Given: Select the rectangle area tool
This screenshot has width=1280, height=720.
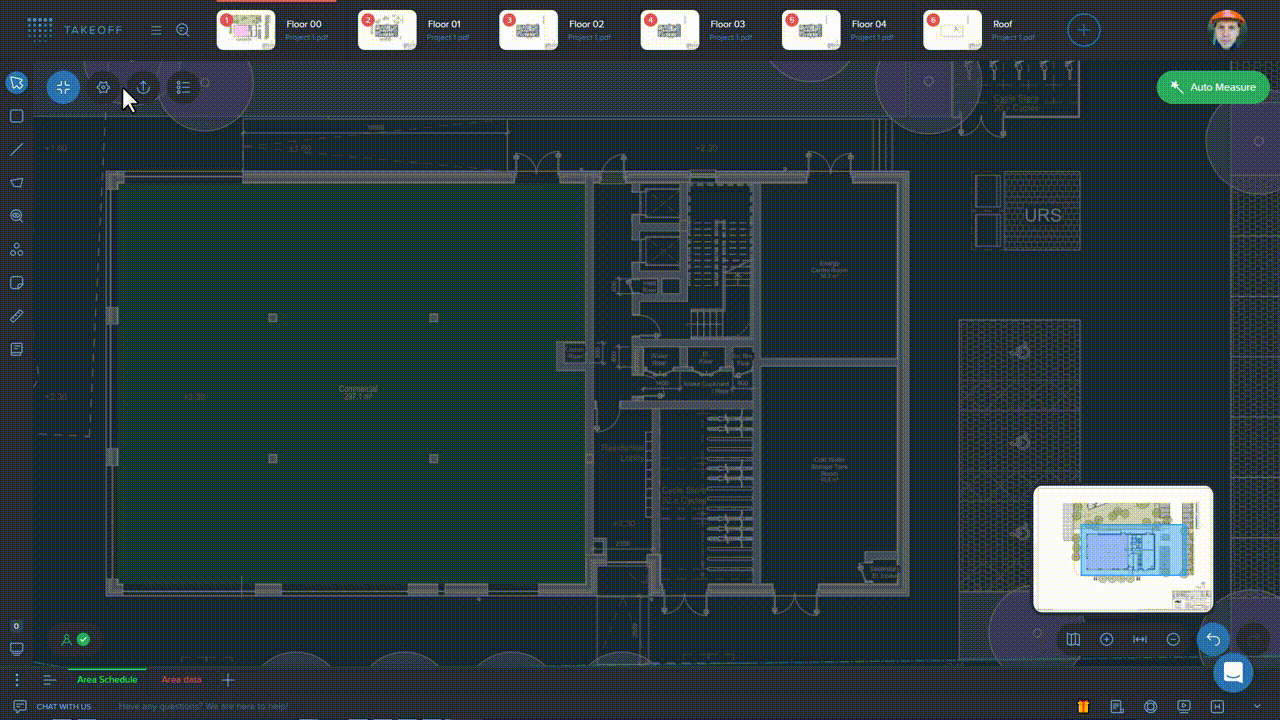Looking at the screenshot, I should (16, 116).
